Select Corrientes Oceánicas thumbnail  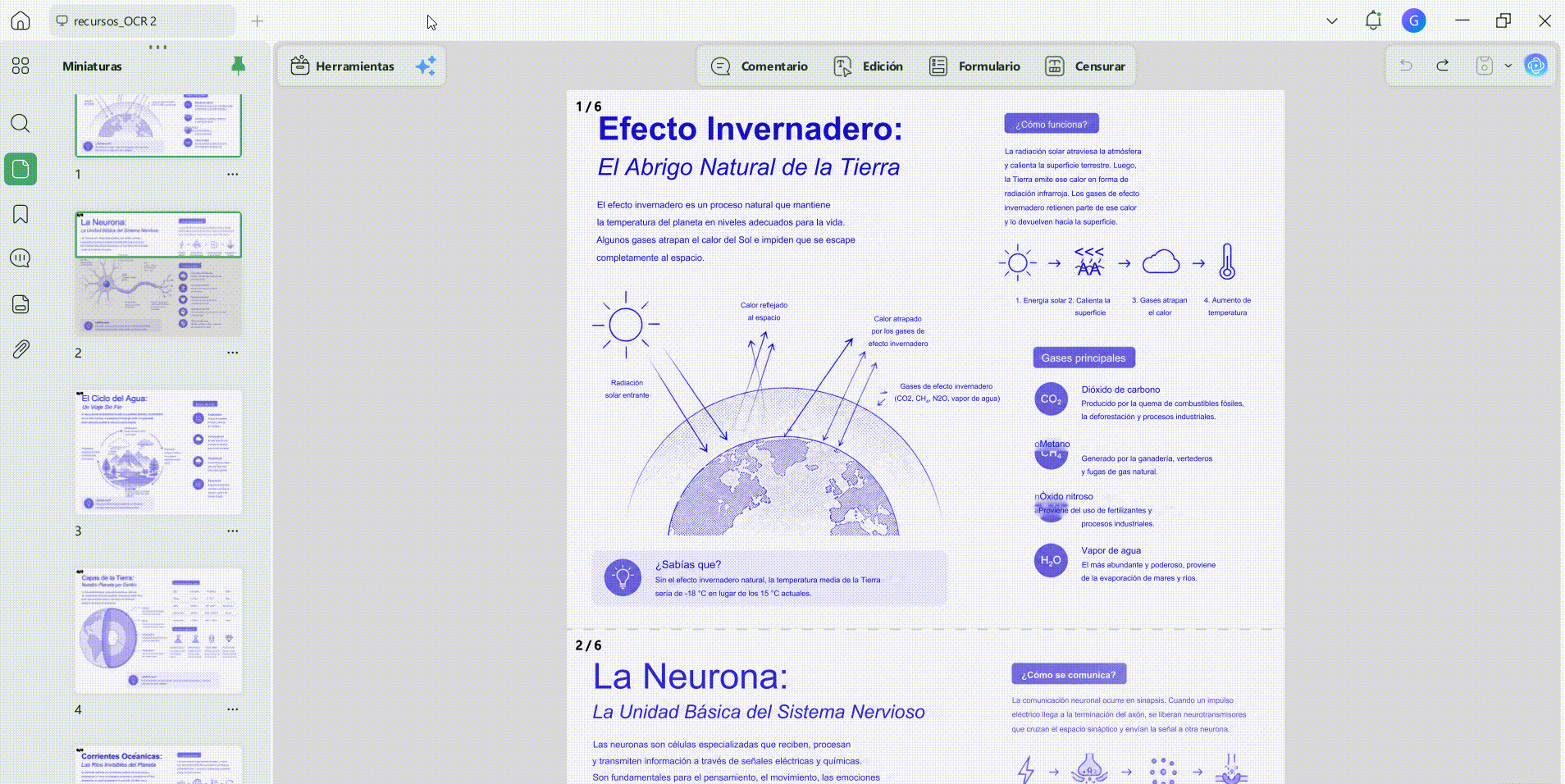(158, 764)
